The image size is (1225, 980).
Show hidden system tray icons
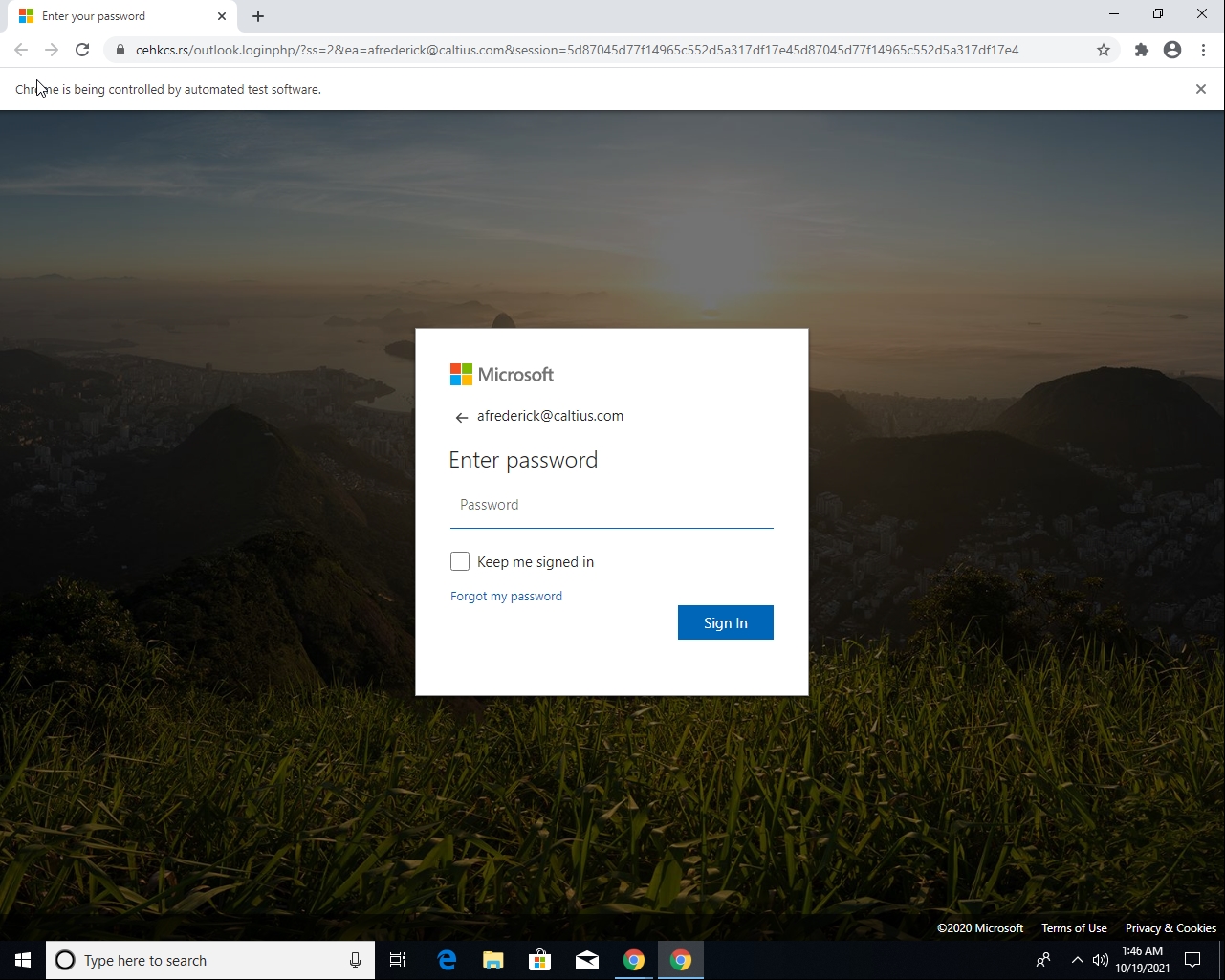pyautogui.click(x=1078, y=960)
